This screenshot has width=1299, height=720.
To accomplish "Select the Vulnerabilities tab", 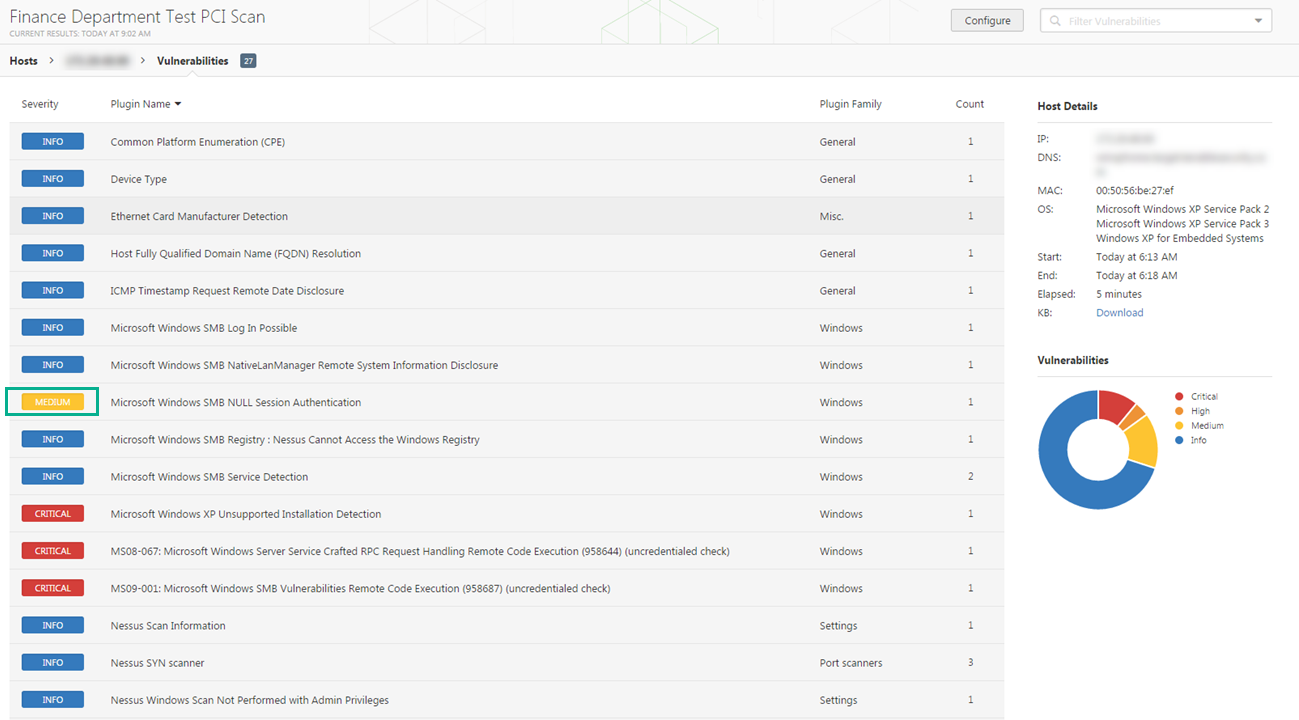I will point(192,61).
